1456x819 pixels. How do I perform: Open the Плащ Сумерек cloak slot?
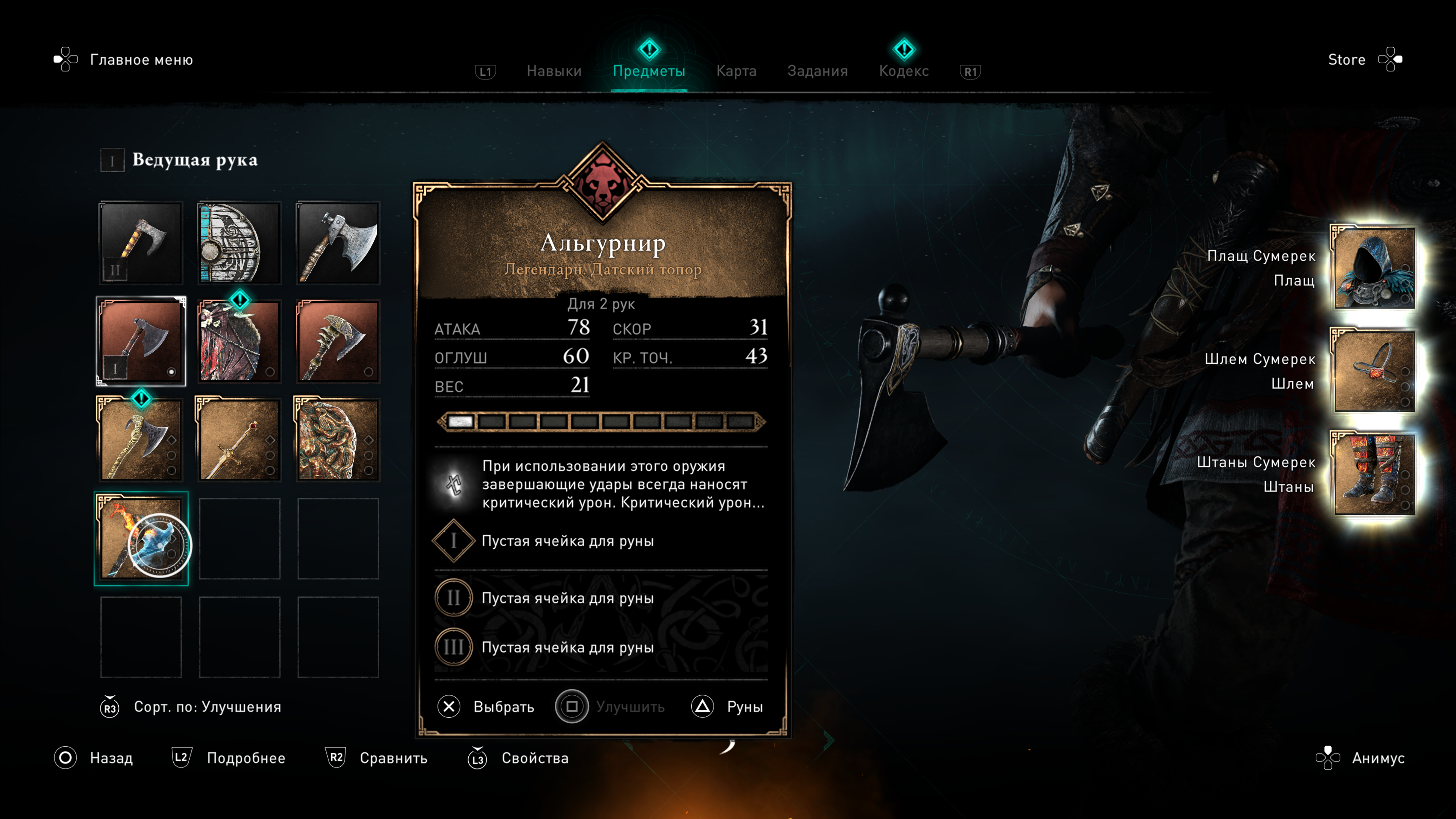[x=1374, y=267]
